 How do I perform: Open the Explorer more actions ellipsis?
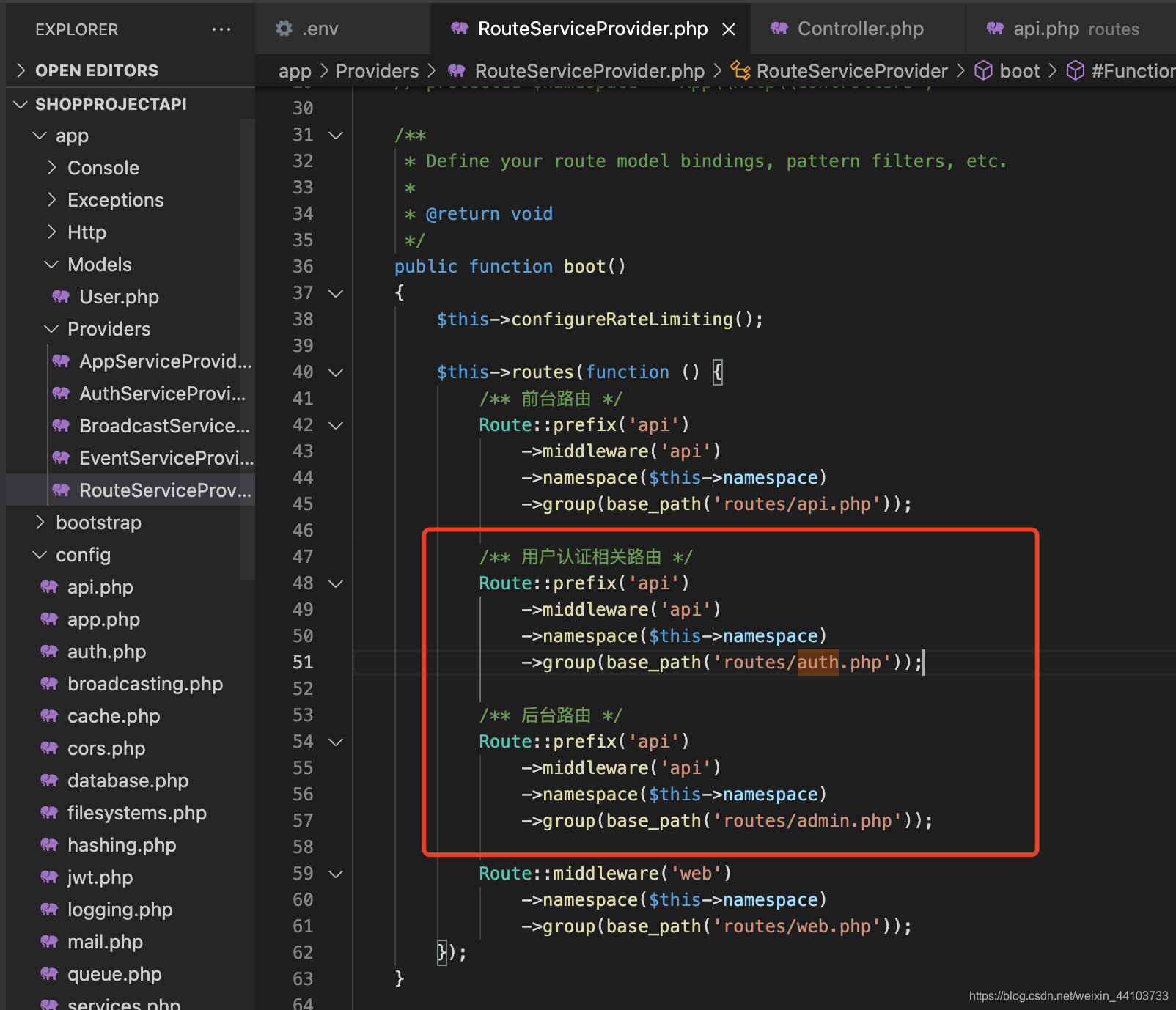[x=221, y=29]
